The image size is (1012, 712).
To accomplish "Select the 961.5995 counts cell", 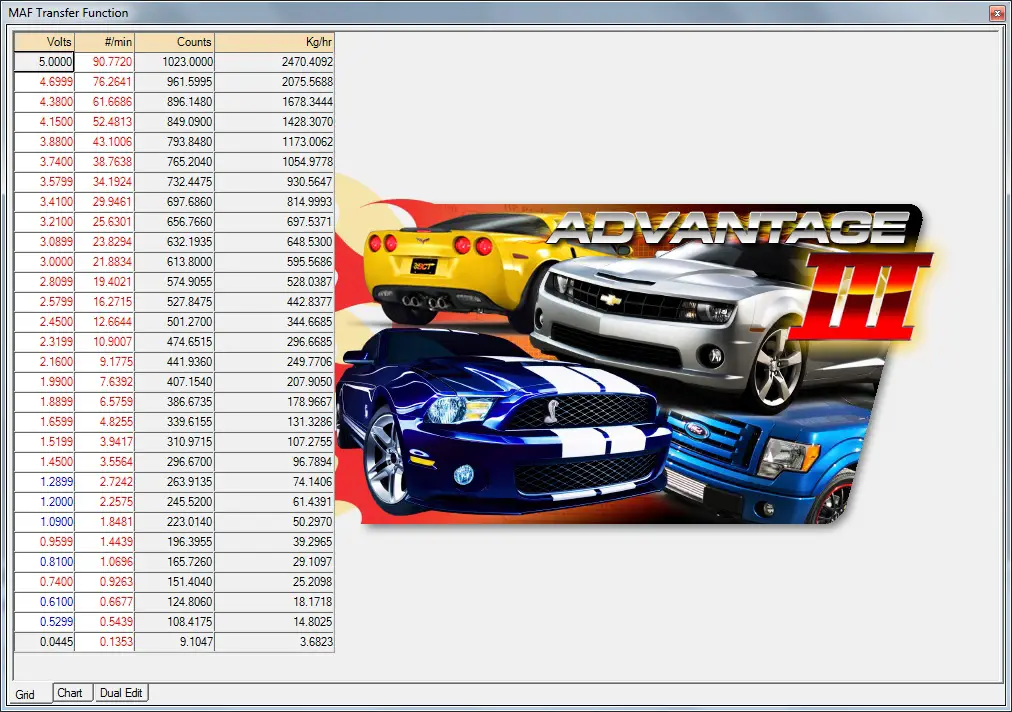I will coord(174,82).
